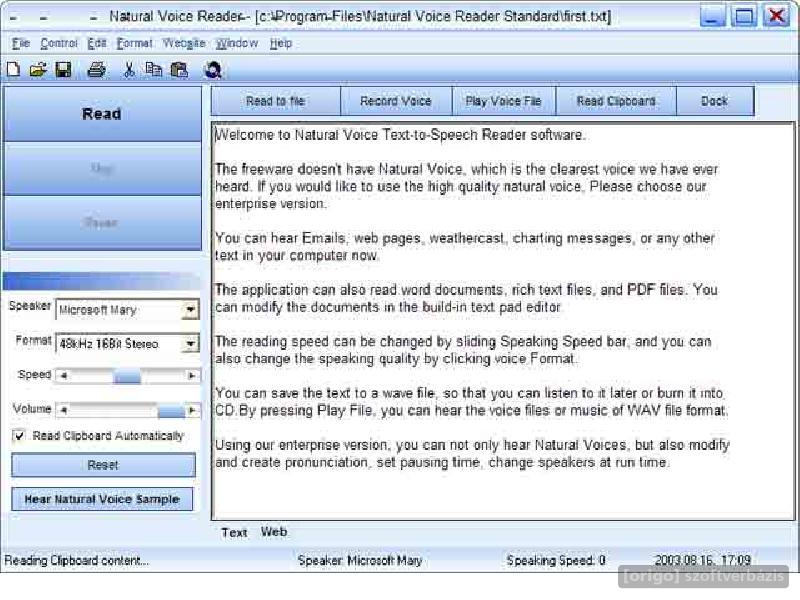
Task: Start recording with the Record Voice button
Action: click(396, 101)
